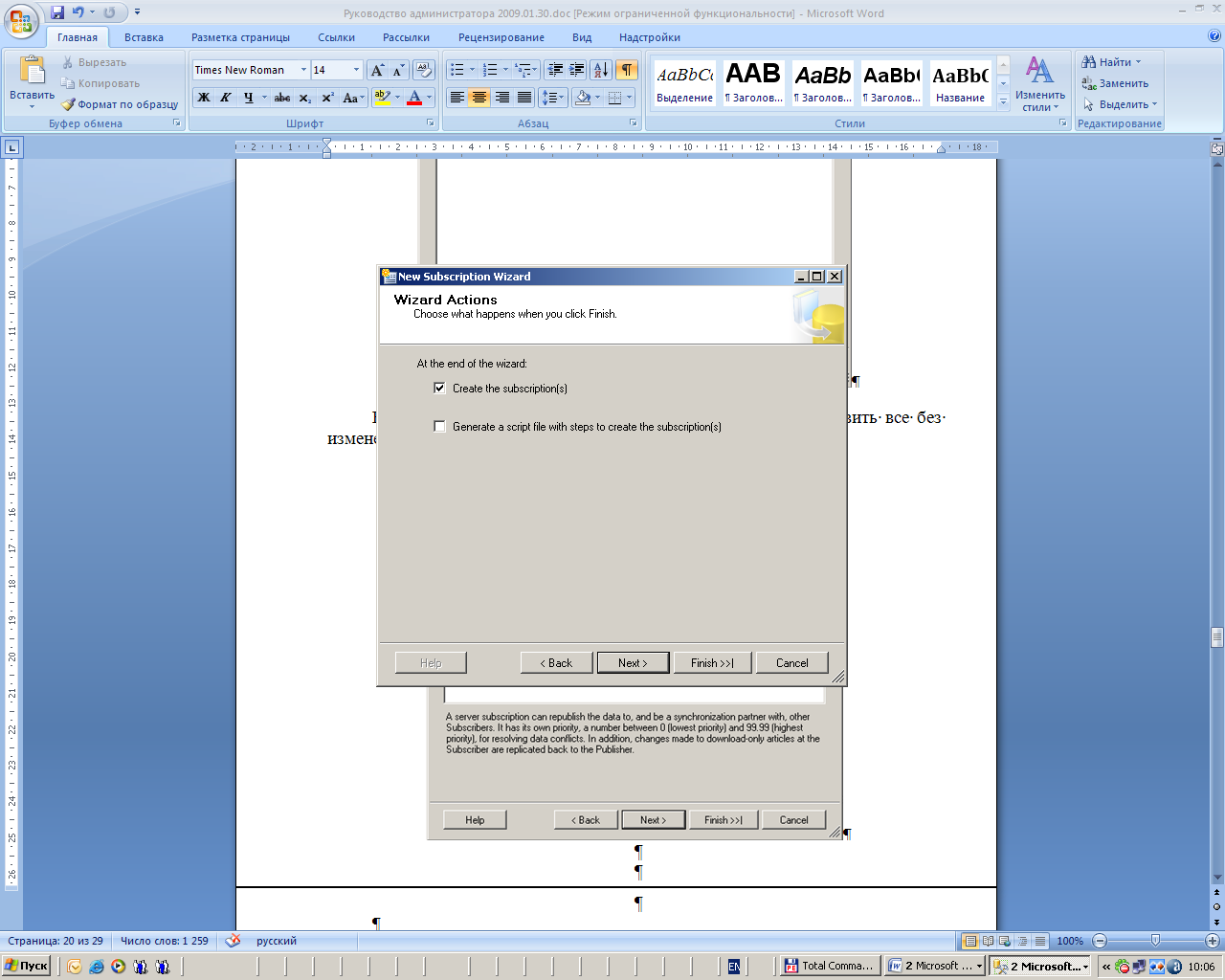This screenshot has width=1225, height=980.
Task: Switch to Ссылки tab
Action: 336,37
